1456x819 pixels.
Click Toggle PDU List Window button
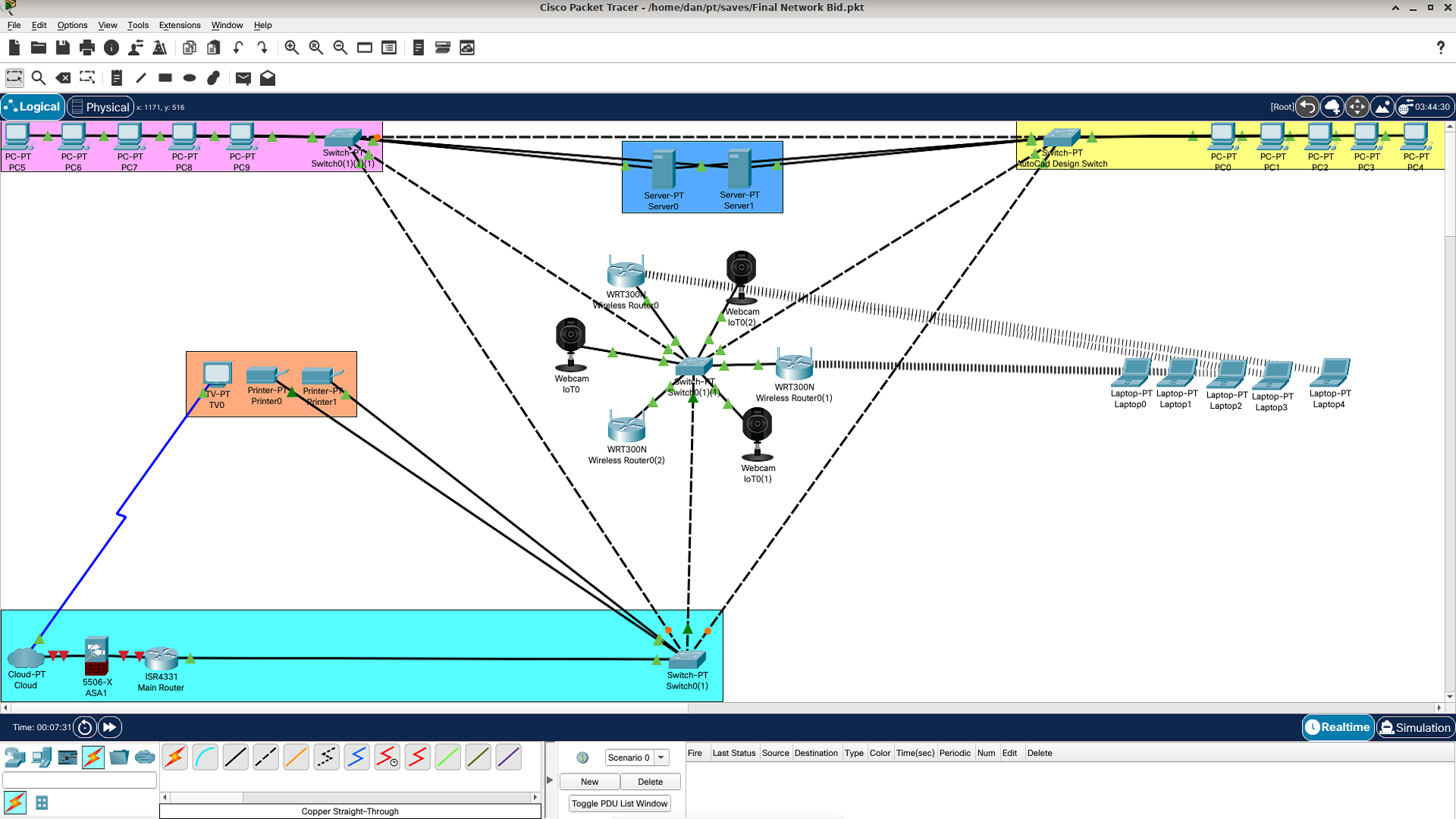point(620,804)
